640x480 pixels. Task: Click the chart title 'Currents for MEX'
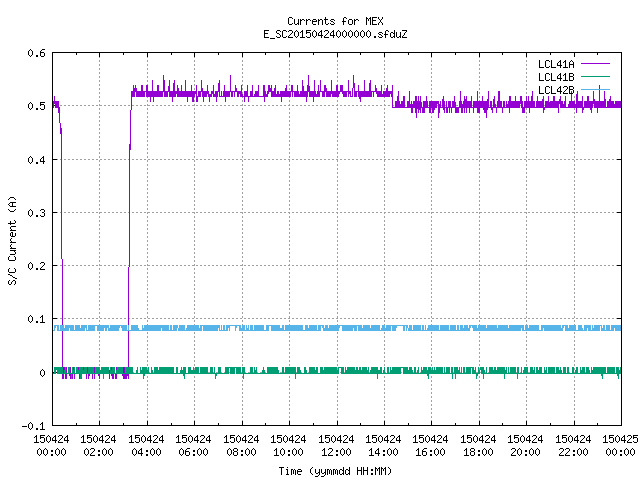coord(335,21)
